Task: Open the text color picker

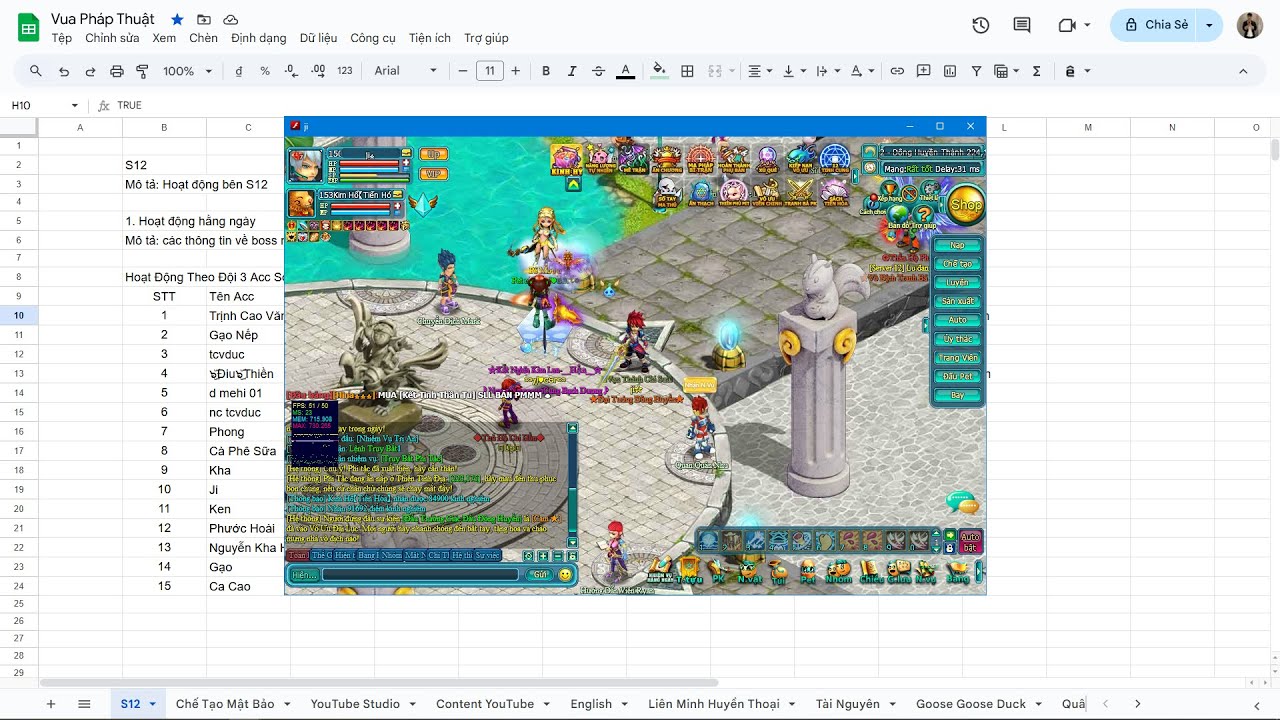Action: click(625, 71)
